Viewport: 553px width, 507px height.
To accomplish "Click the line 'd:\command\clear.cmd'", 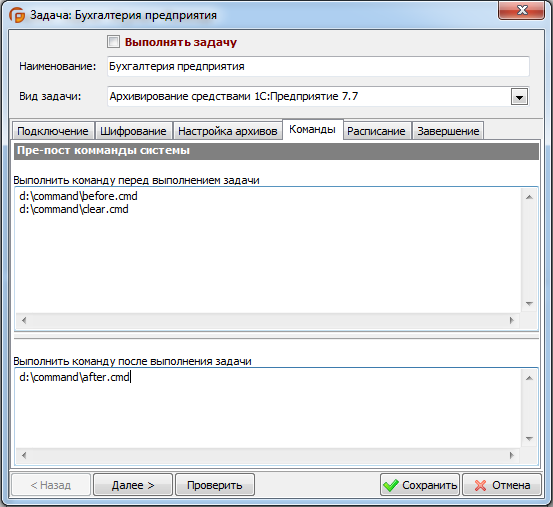I will [x=74, y=209].
